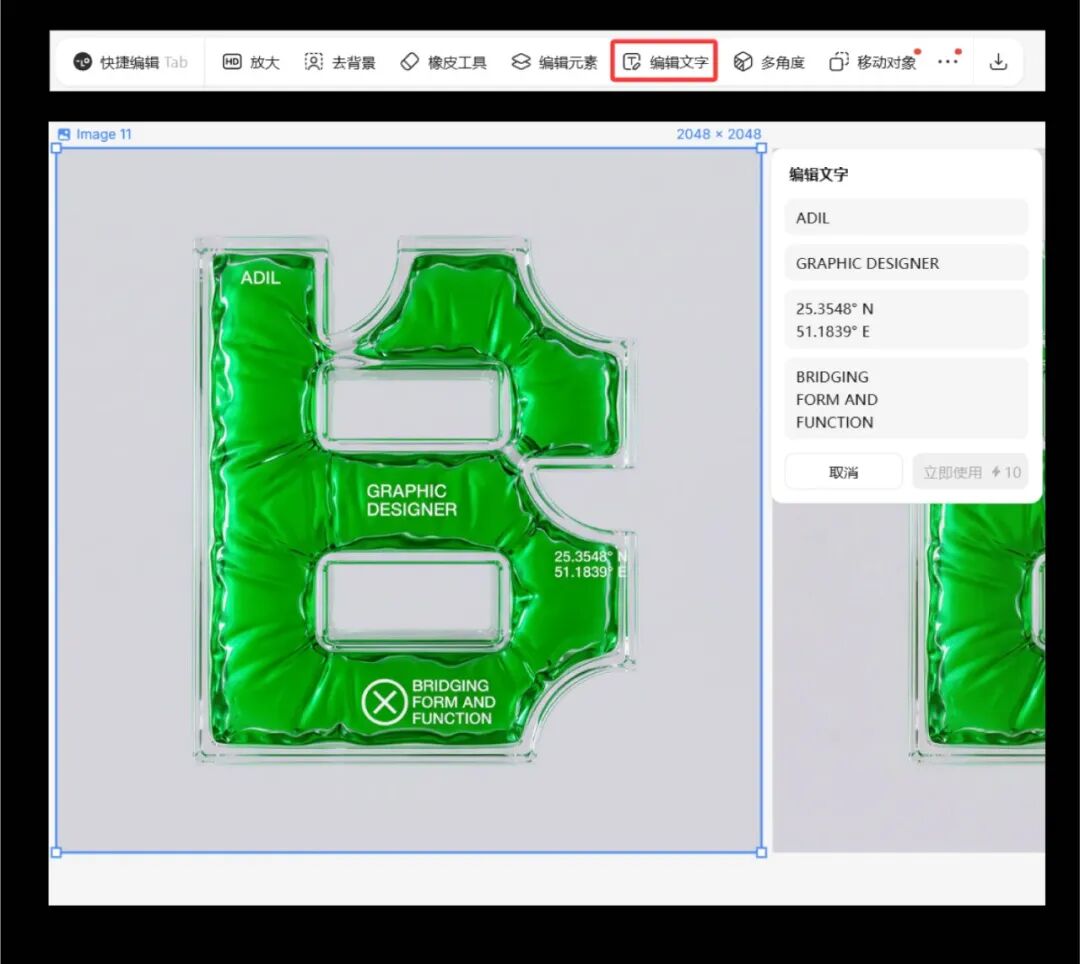The width and height of the screenshot is (1080, 964).
Task: Edit the GRAPHIC DESIGNER text field
Action: click(906, 263)
